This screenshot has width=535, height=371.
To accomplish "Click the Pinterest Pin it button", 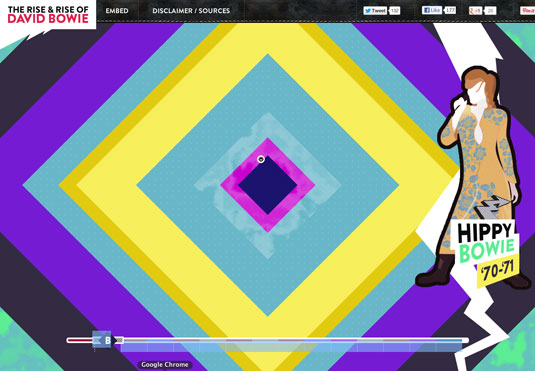I will pyautogui.click(x=527, y=11).
